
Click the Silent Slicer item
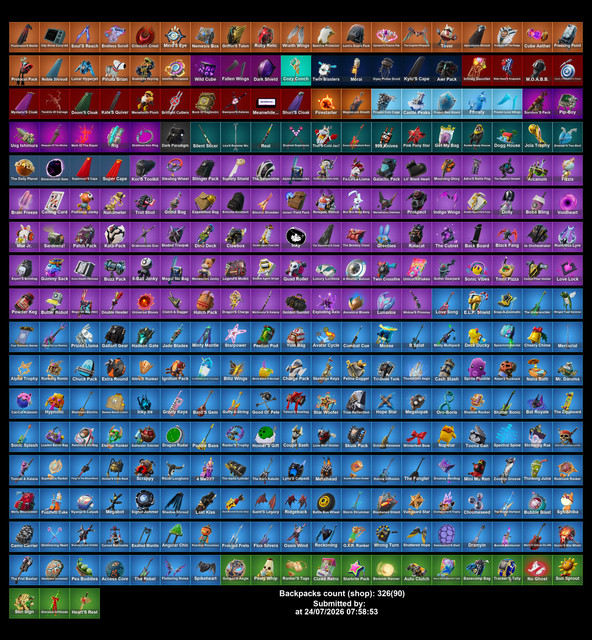(205, 137)
